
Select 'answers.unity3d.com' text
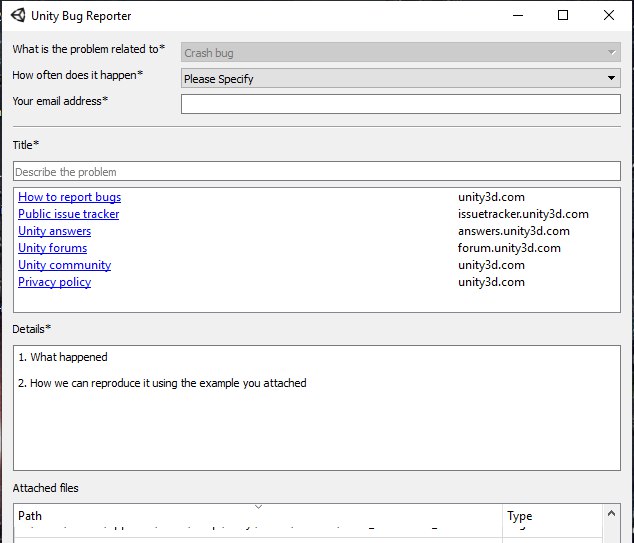pyautogui.click(x=514, y=231)
